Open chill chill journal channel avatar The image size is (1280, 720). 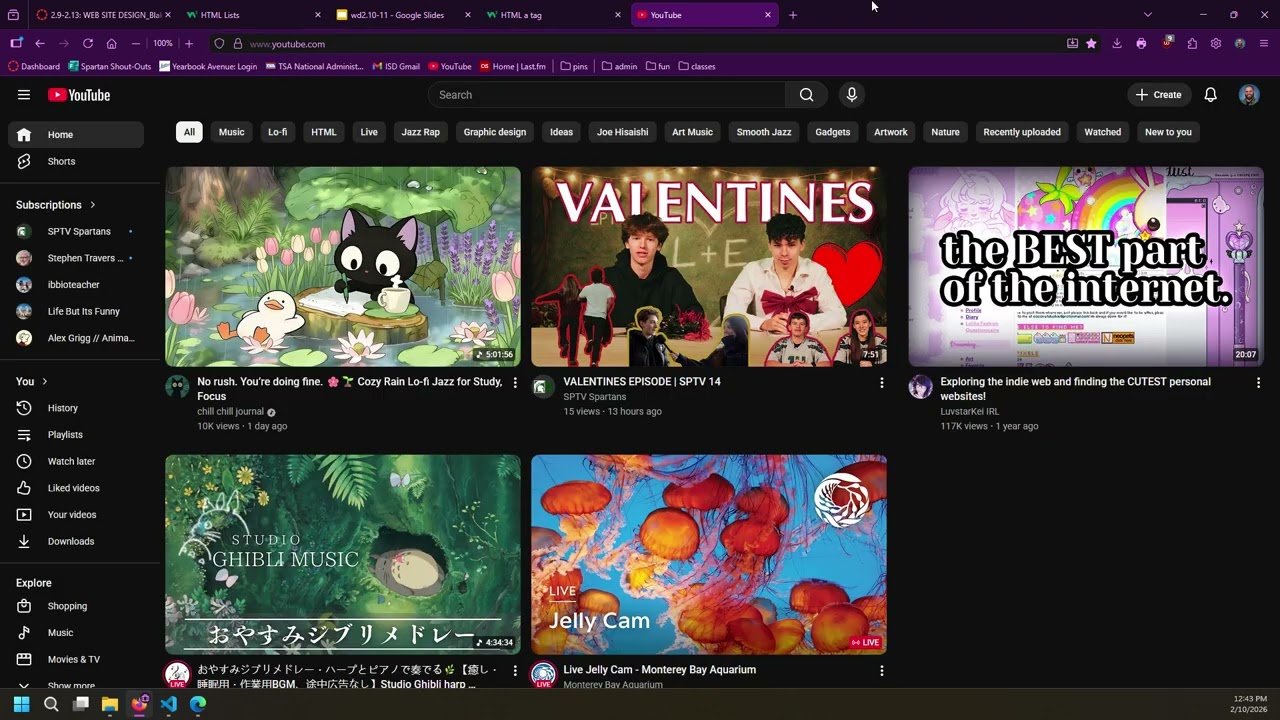click(177, 387)
